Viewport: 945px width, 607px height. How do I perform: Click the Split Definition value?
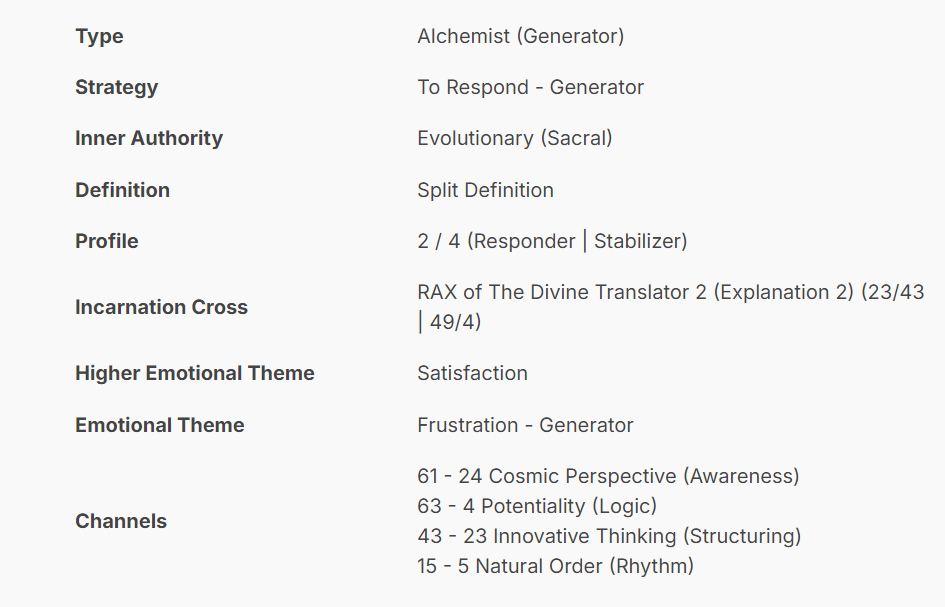[x=485, y=190]
